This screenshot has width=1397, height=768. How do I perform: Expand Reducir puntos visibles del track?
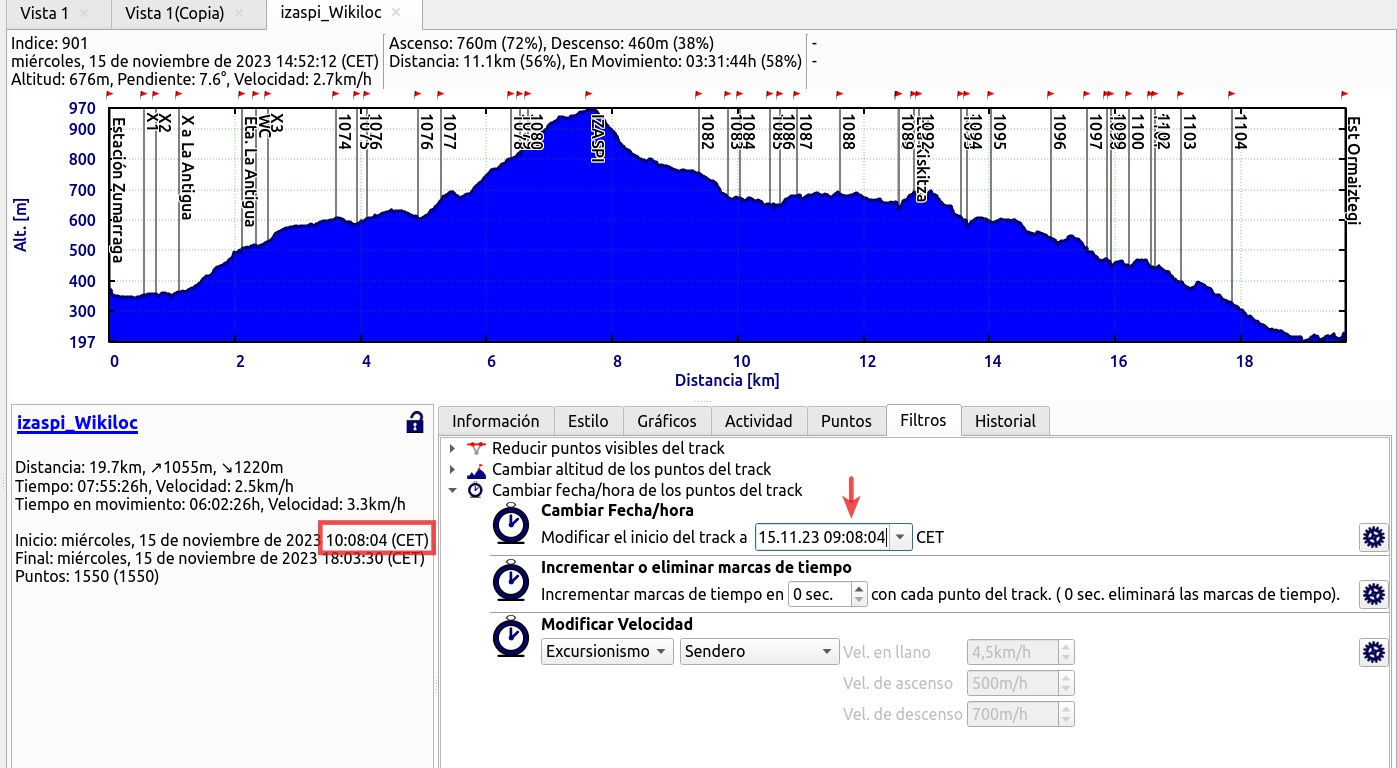[452, 448]
